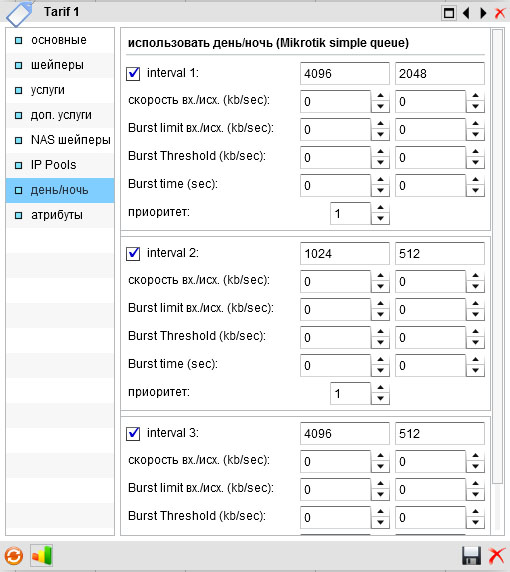Increase interval 1 incoming Burst Threshold
This screenshot has width=510, height=572.
pos(380,152)
